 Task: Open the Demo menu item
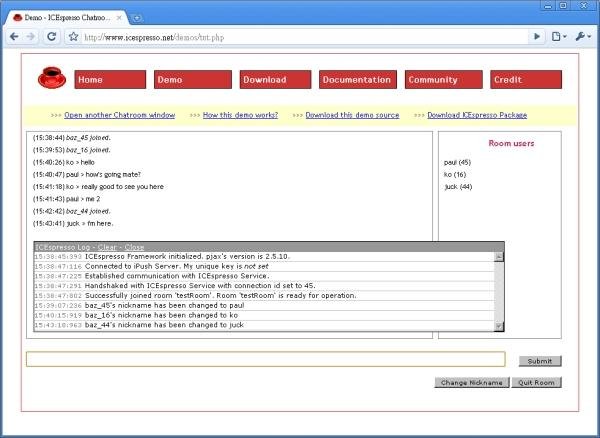(x=193, y=80)
